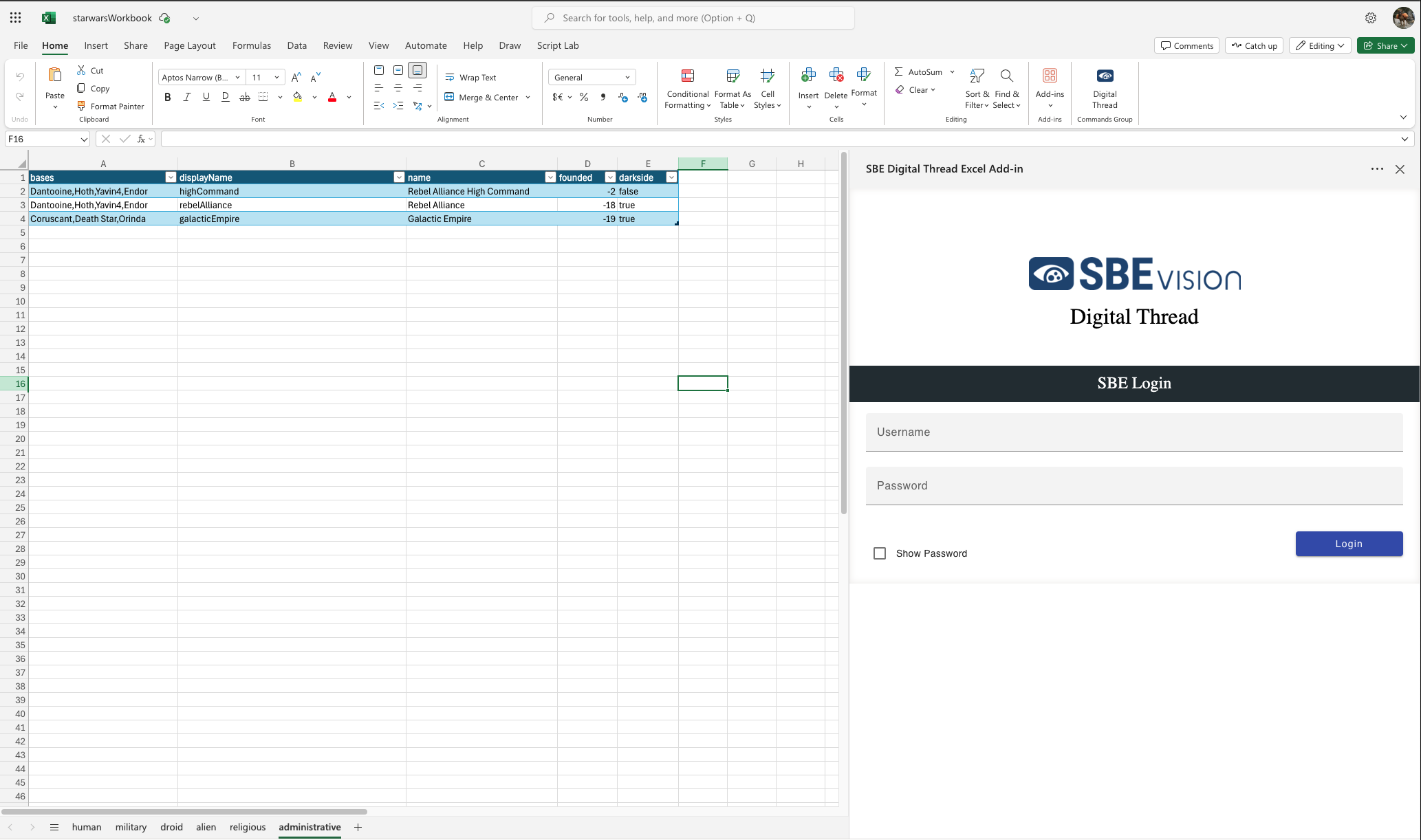Toggle Wrap Text on
Viewport: 1421px width, 840px height.
(470, 77)
